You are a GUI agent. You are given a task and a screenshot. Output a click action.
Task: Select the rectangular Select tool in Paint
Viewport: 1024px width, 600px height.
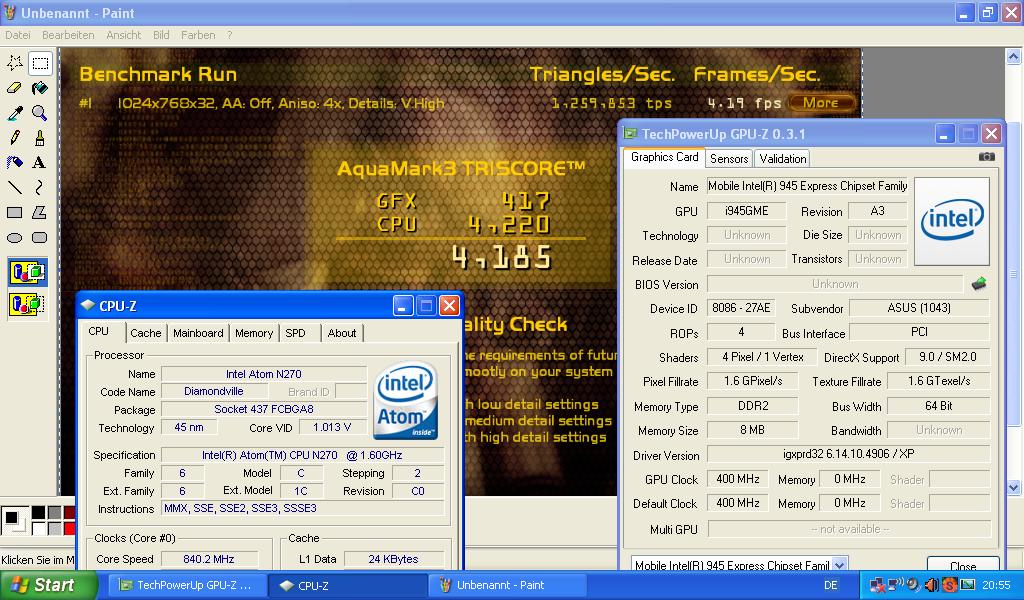[x=40, y=63]
